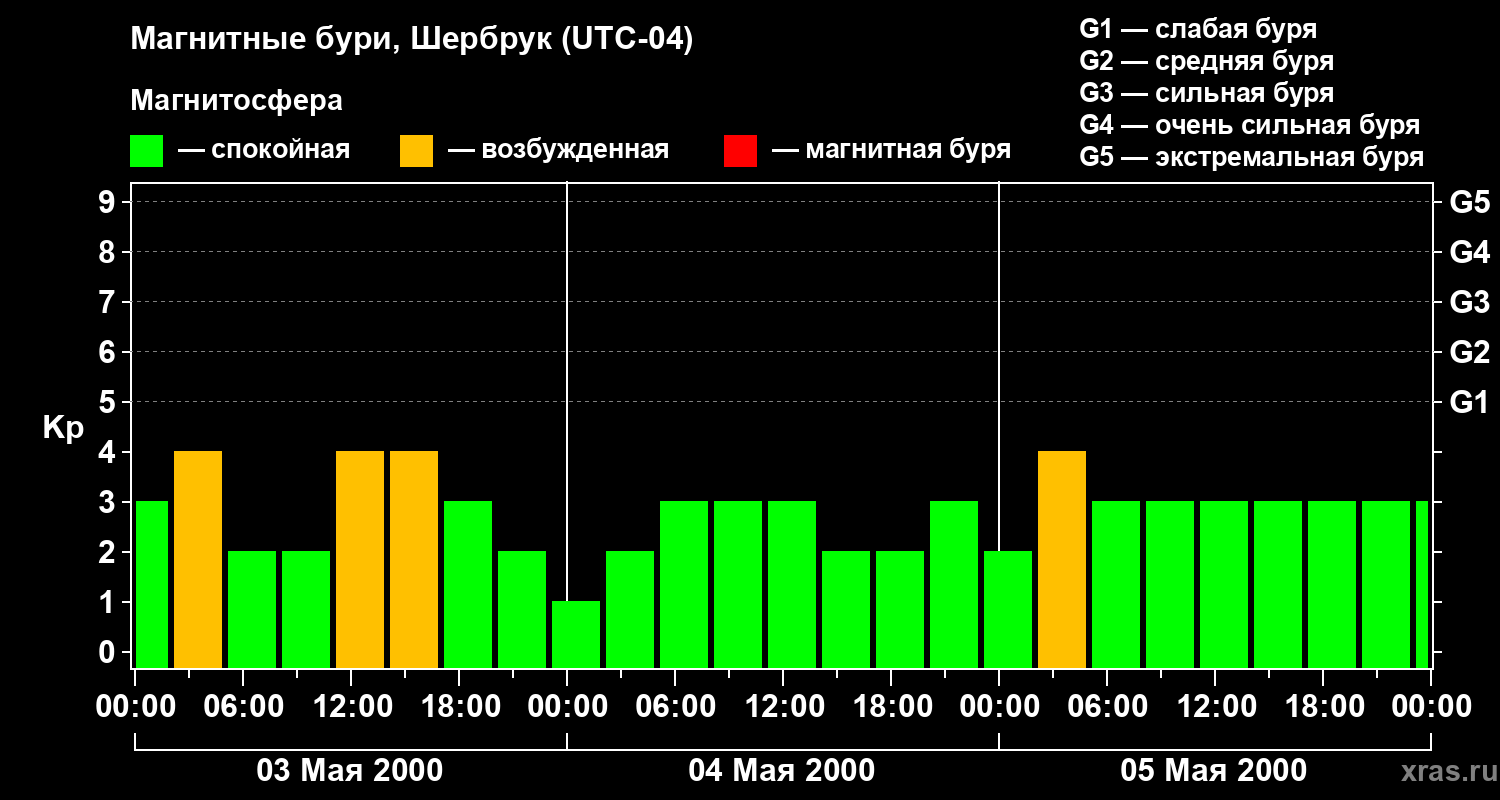Click the '18:00' time label under 03 Мая
1500x800 pixels.
click(459, 707)
